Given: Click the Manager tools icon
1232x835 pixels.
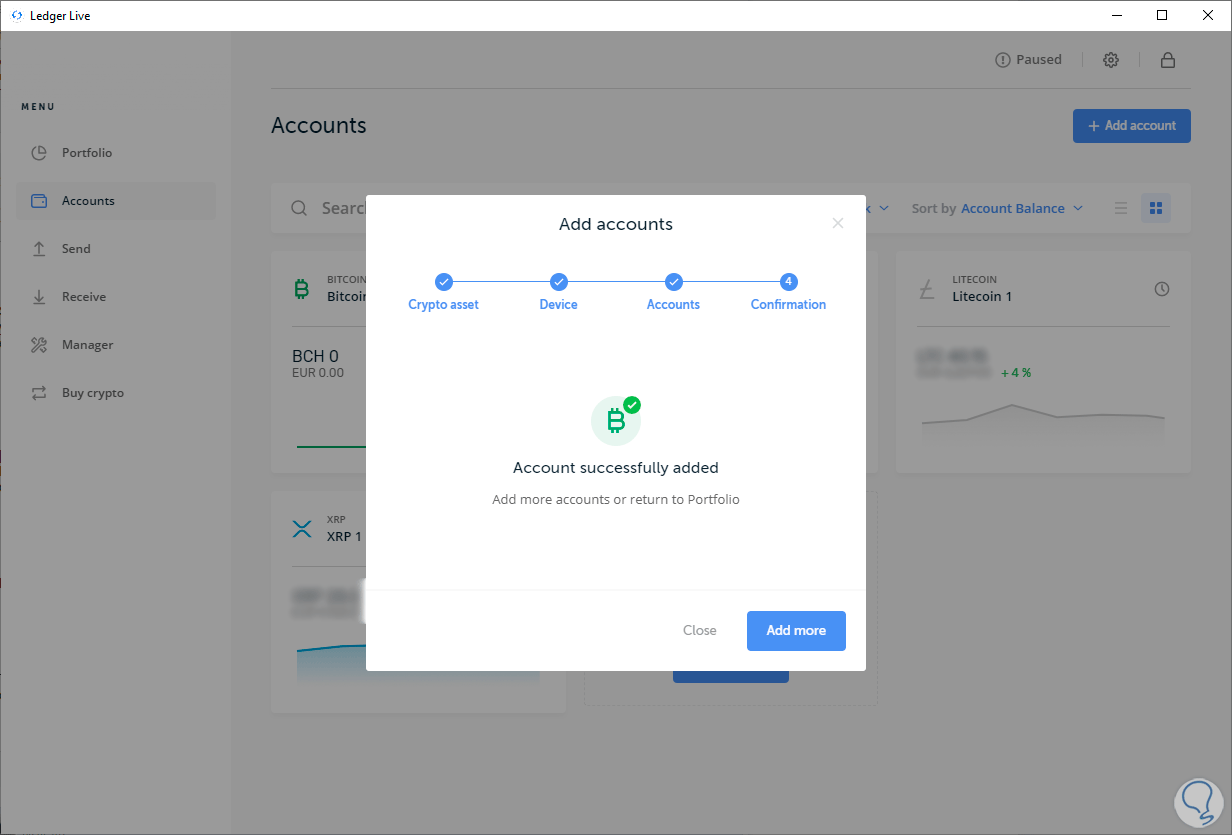Looking at the screenshot, I should (x=39, y=345).
